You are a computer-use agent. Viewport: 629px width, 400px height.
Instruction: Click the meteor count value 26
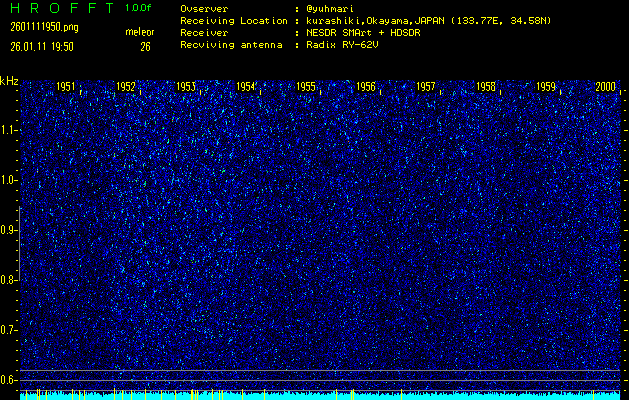click(x=145, y=46)
